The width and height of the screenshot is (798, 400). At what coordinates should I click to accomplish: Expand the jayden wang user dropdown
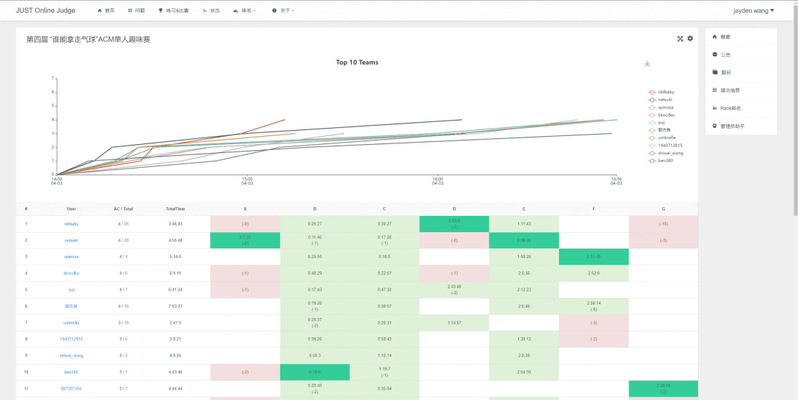(753, 11)
